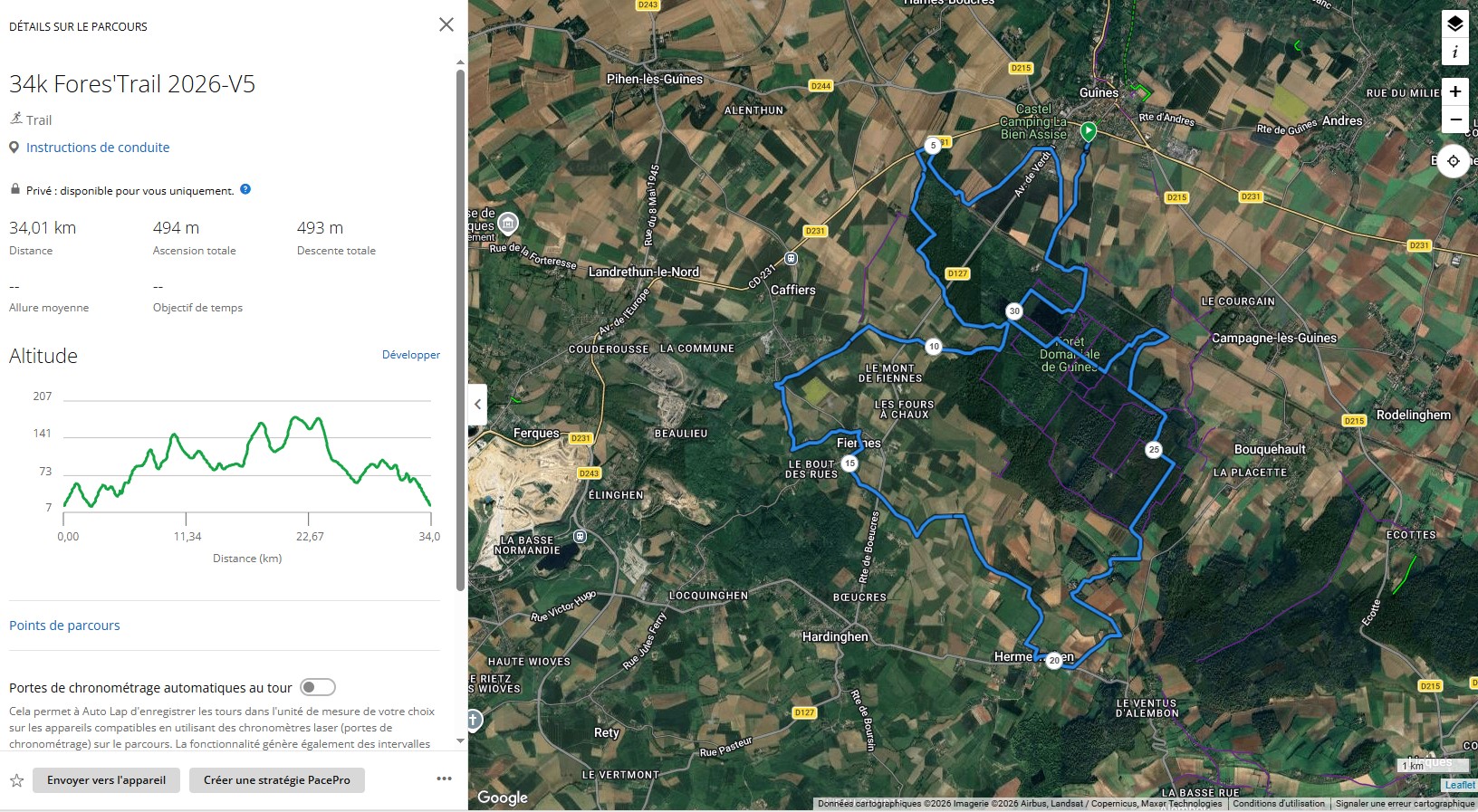Collapse the side panel with arrow
This screenshot has width=1478, height=812.
pos(477,405)
